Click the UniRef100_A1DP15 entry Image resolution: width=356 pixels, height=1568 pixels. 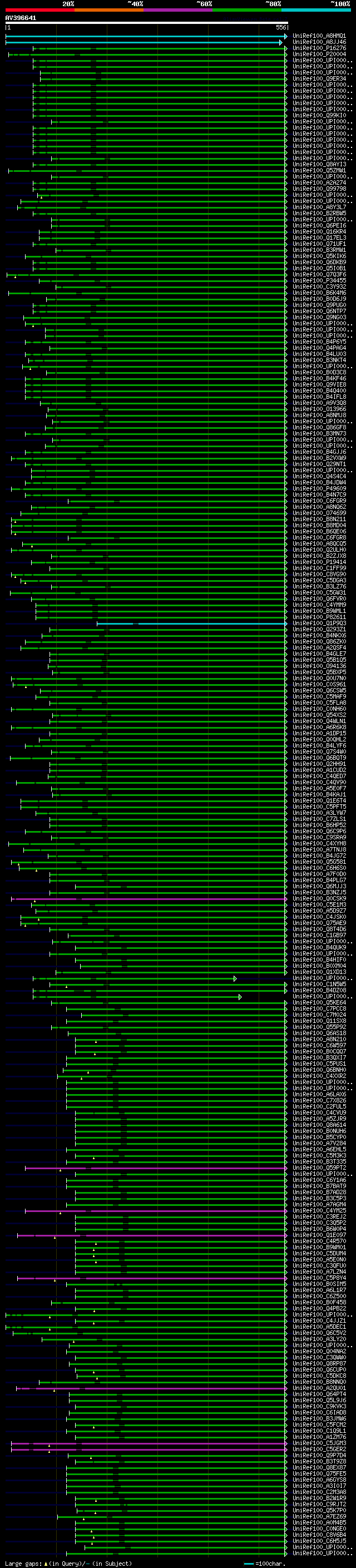point(319,734)
